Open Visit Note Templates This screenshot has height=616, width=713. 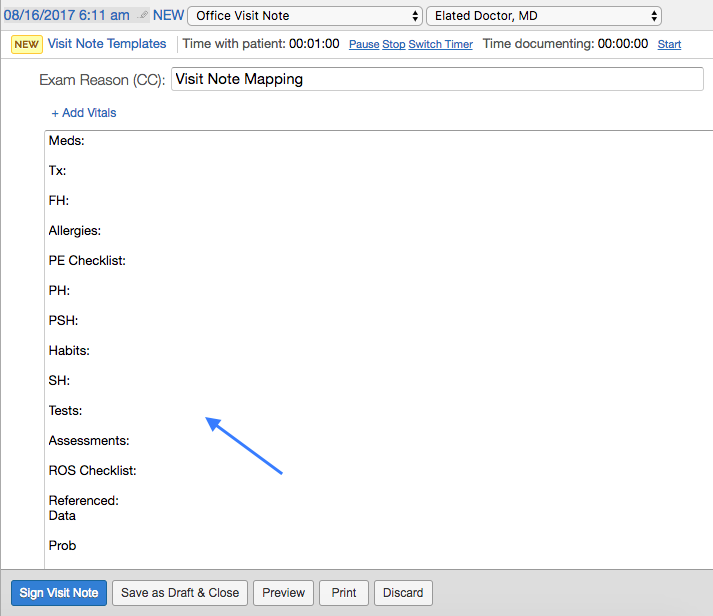107,44
